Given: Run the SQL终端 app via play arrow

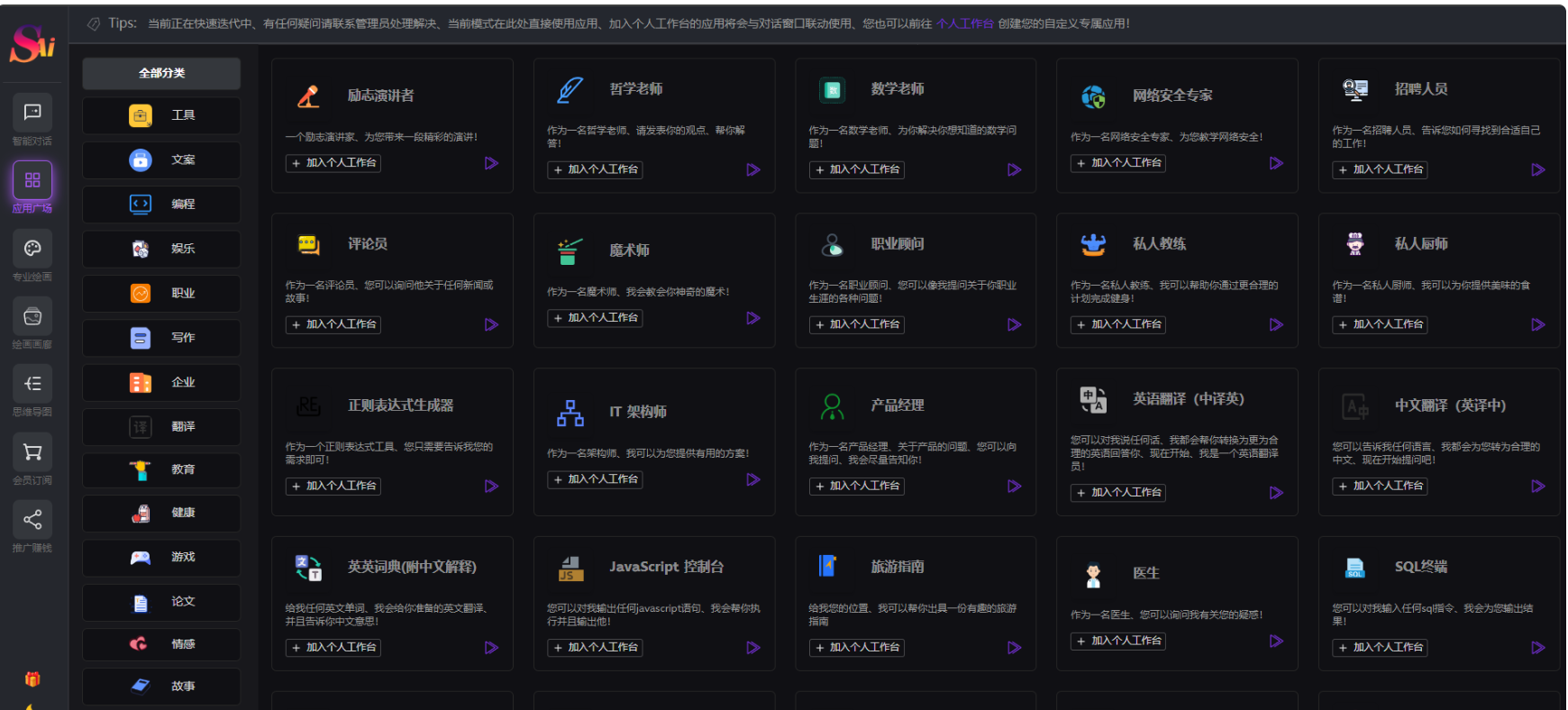Looking at the screenshot, I should click(x=1537, y=648).
